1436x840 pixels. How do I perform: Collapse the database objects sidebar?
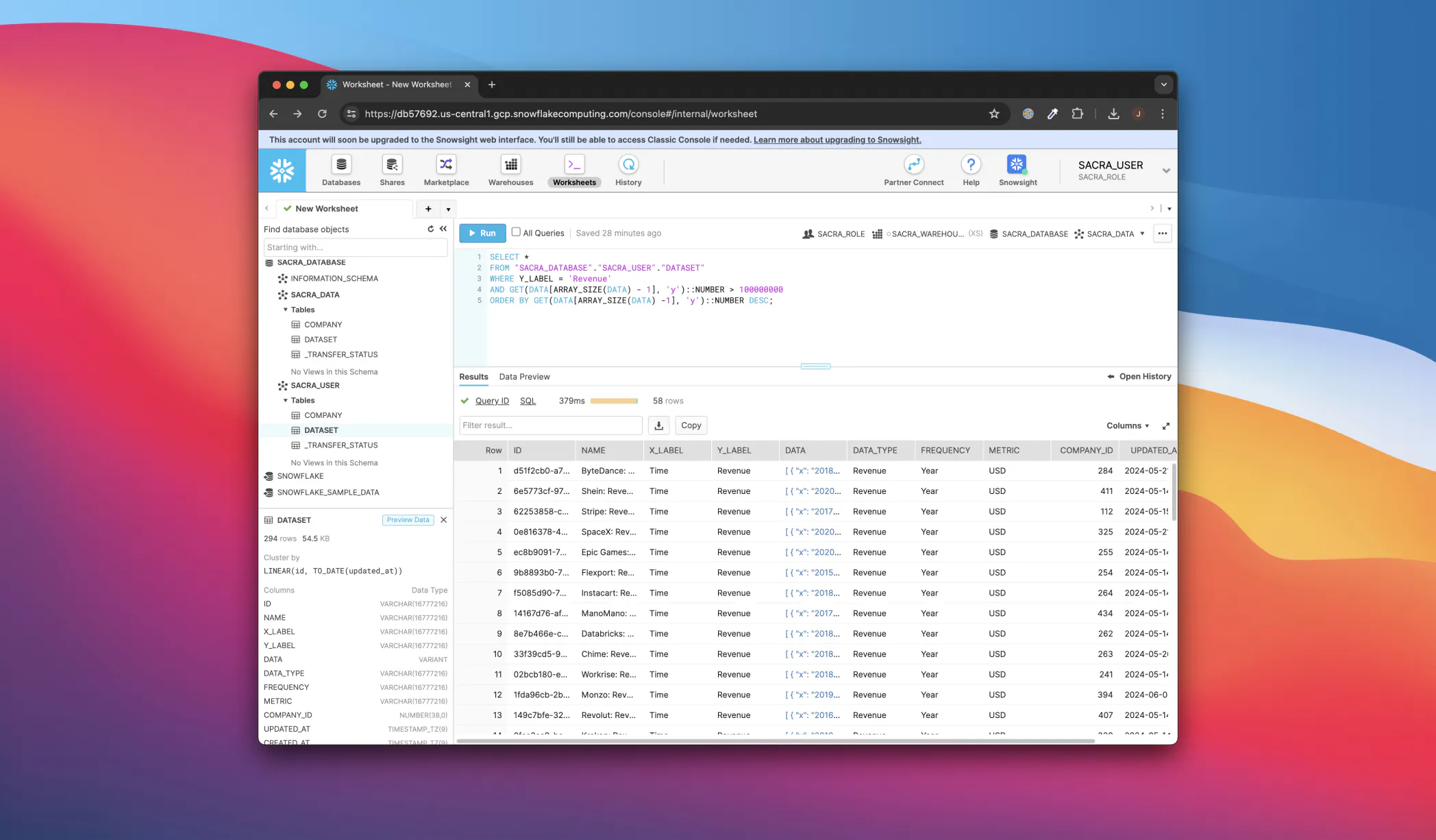(x=443, y=229)
